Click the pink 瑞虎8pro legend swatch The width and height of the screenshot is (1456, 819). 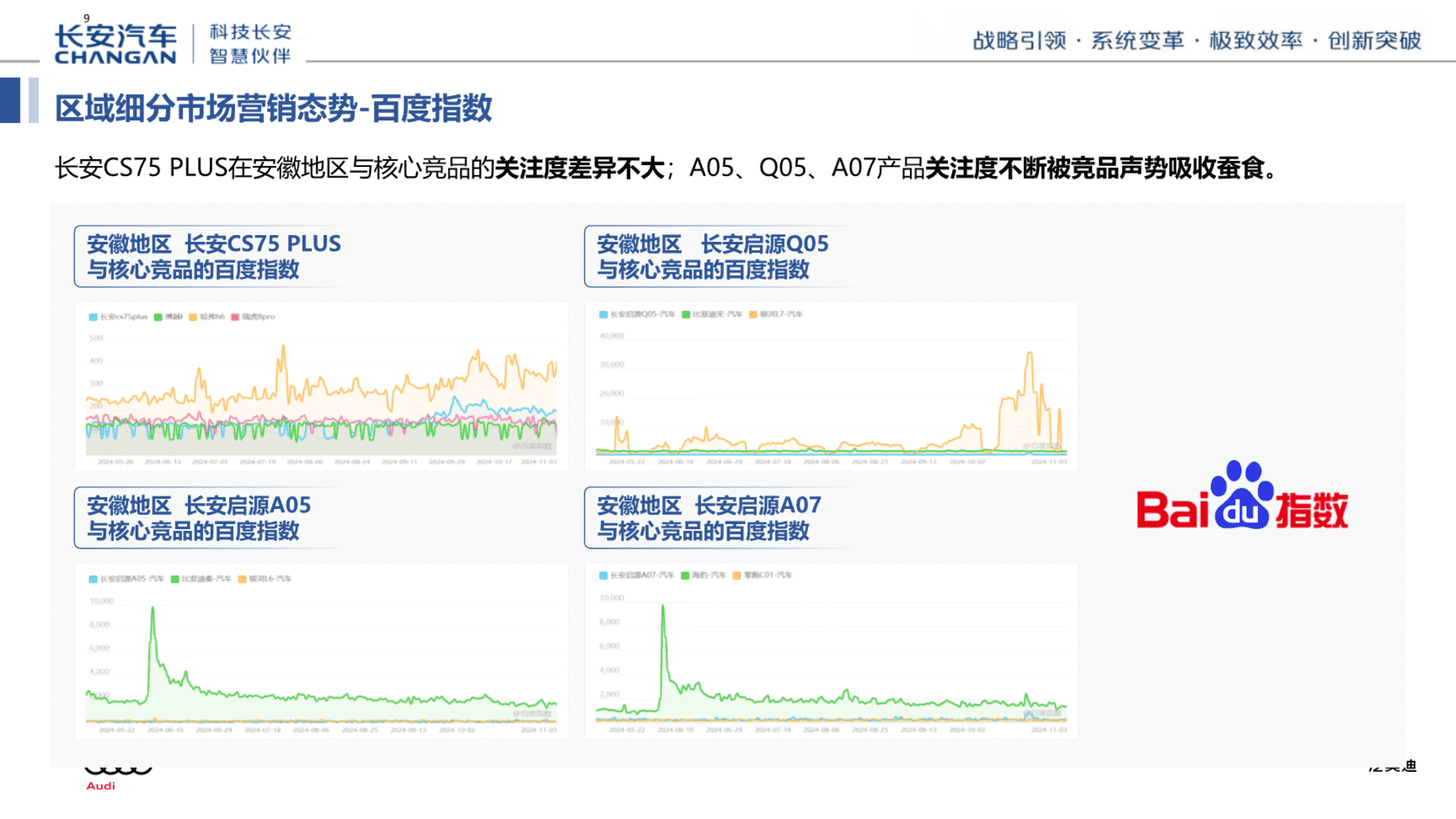click(235, 317)
